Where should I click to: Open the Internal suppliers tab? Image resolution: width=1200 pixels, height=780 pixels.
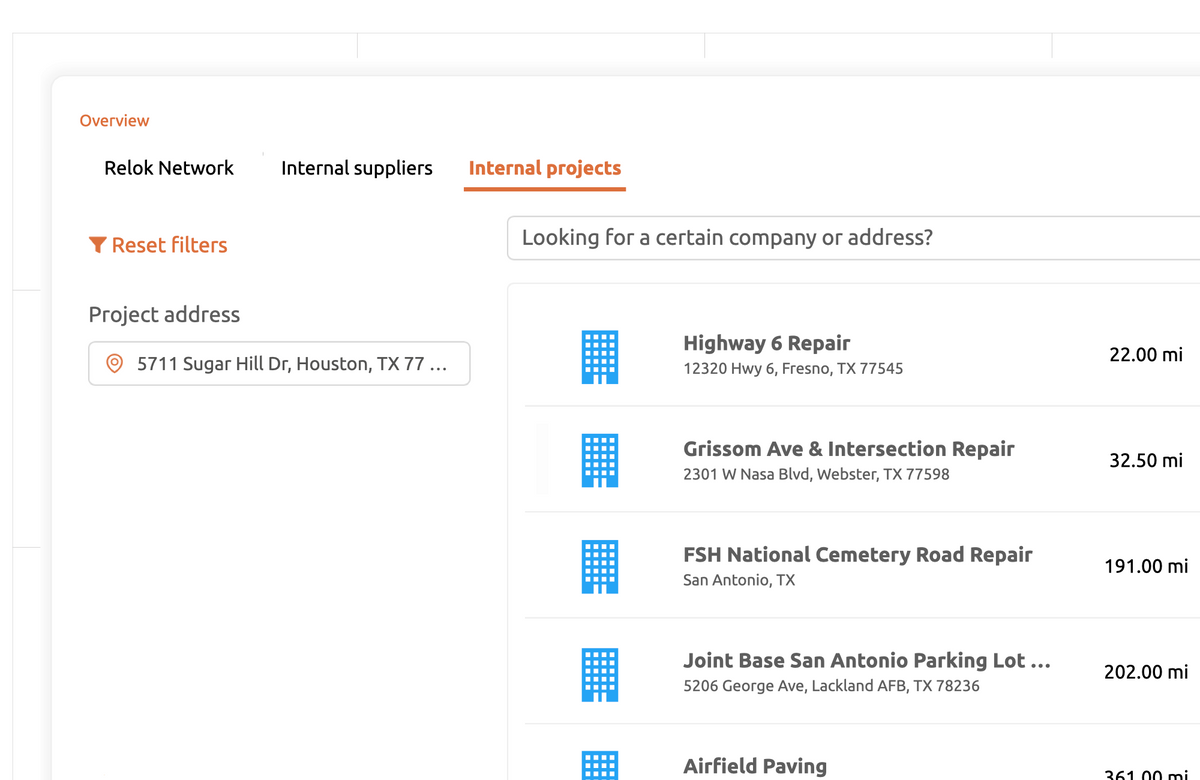(x=357, y=168)
